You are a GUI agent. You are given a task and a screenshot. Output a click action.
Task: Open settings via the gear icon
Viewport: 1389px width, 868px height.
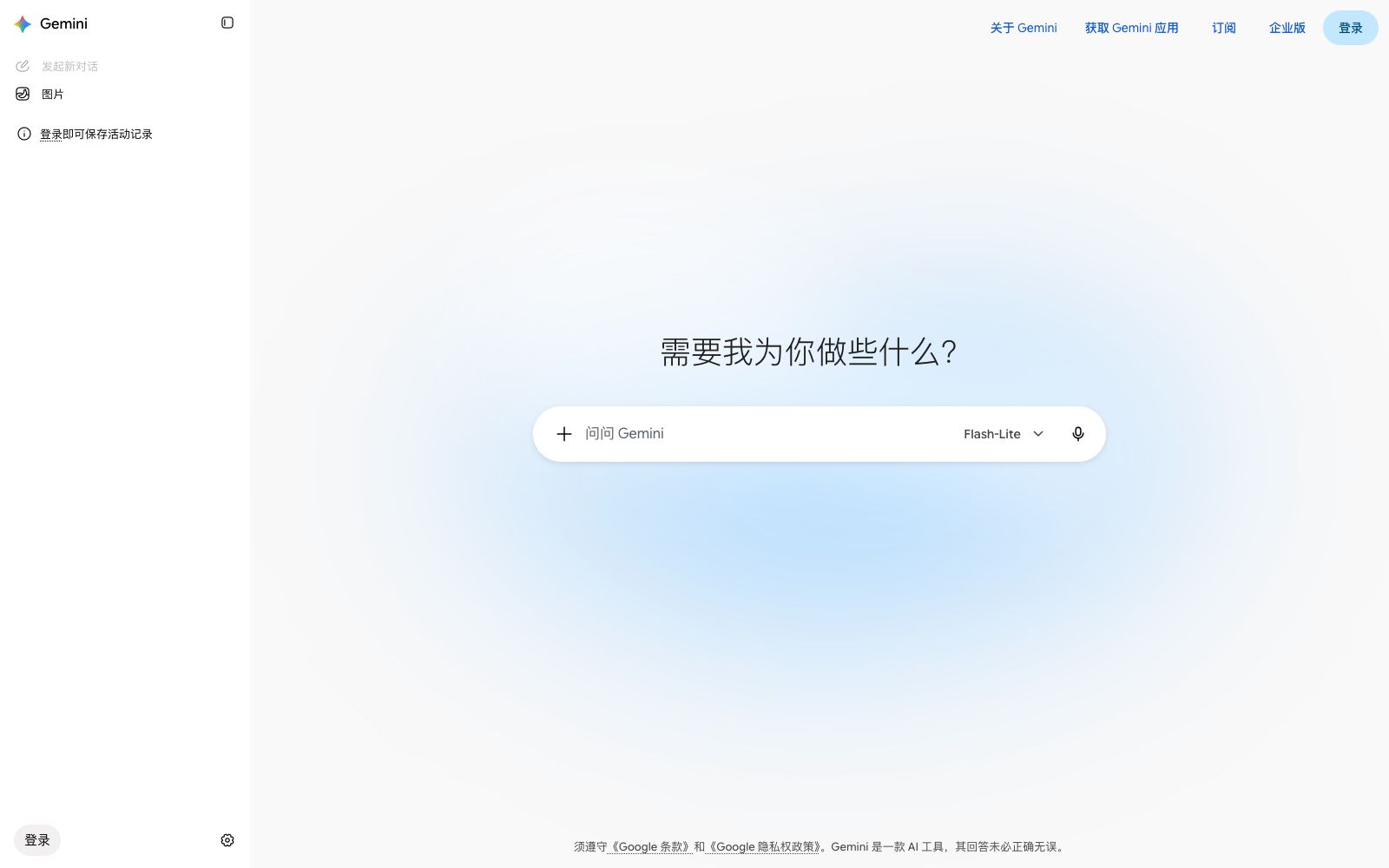click(227, 840)
